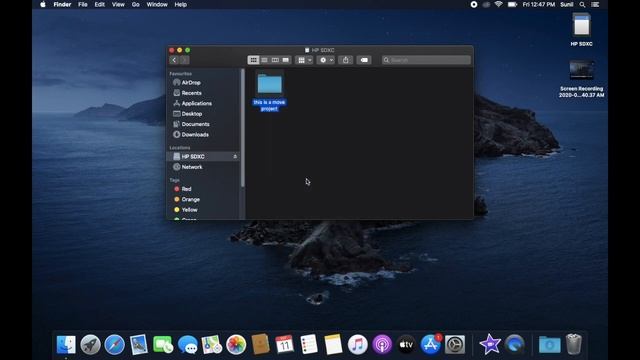Open Apple TV from the Dock

(x=406, y=345)
